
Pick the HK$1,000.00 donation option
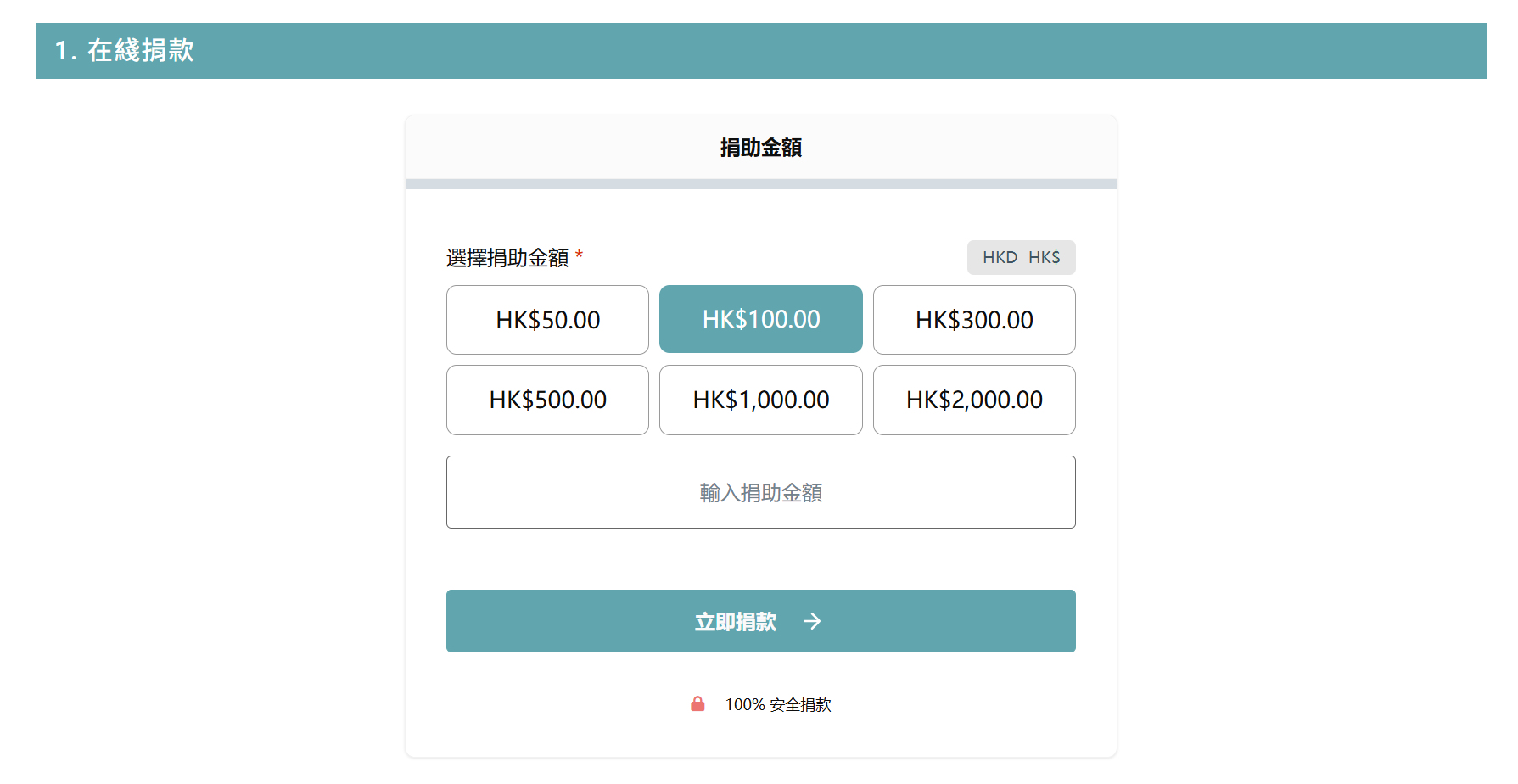761,400
